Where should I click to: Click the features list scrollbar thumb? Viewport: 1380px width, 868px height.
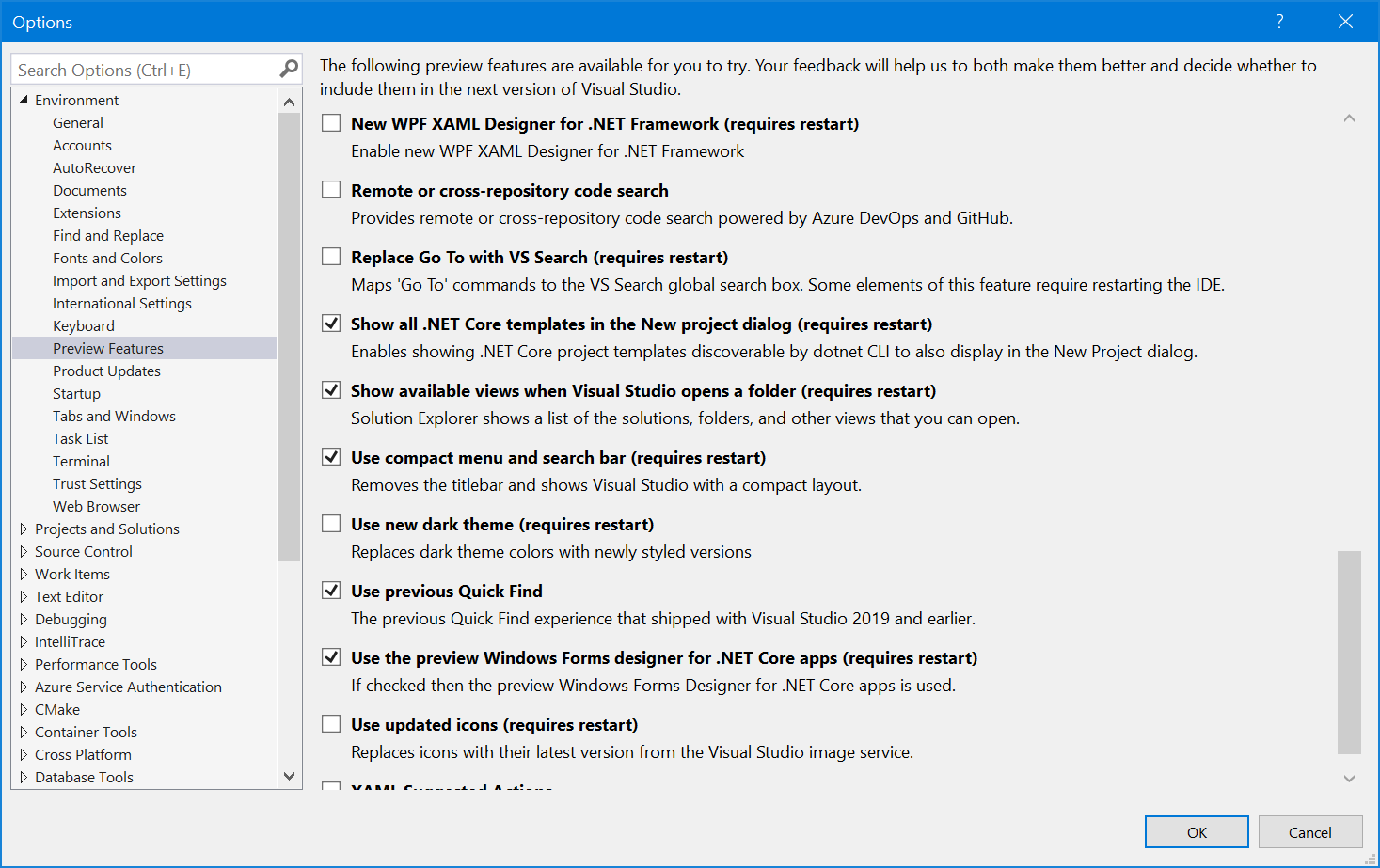1349,653
